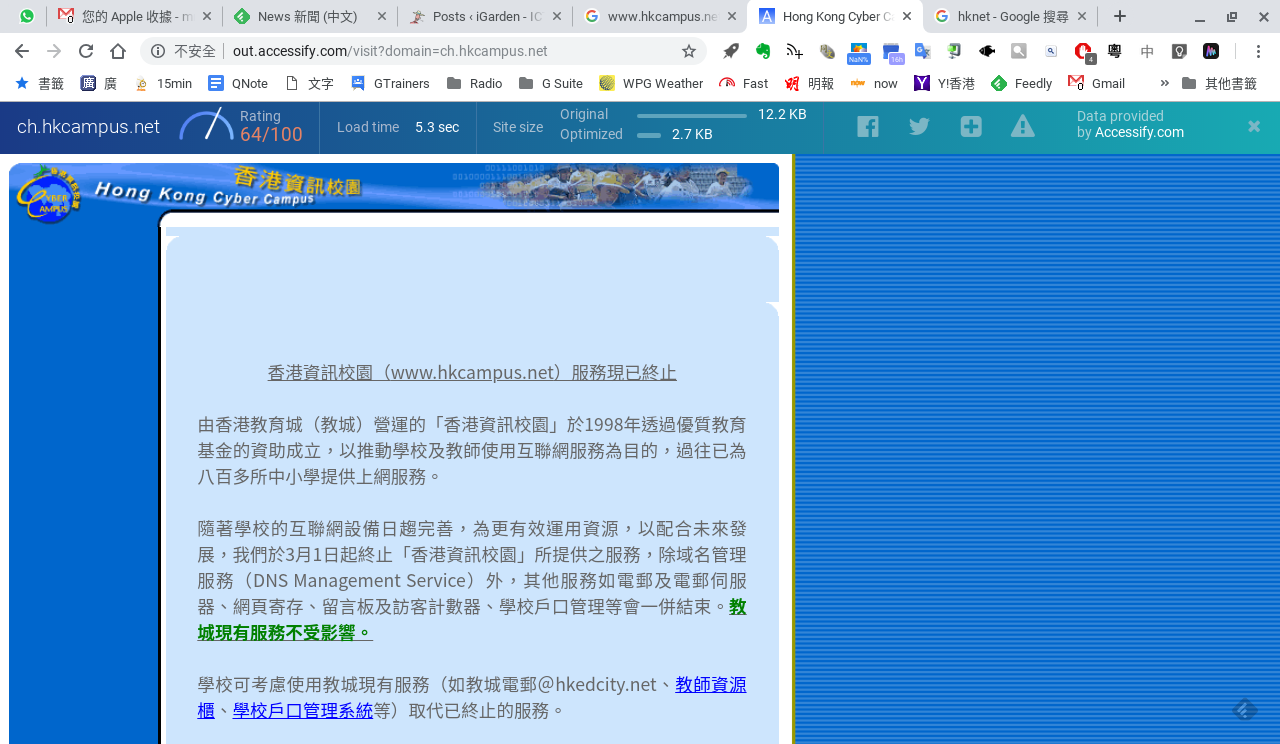The height and width of the screenshot is (744, 1280).
Task: Open the GTrainers bookmark
Action: click(x=390, y=83)
